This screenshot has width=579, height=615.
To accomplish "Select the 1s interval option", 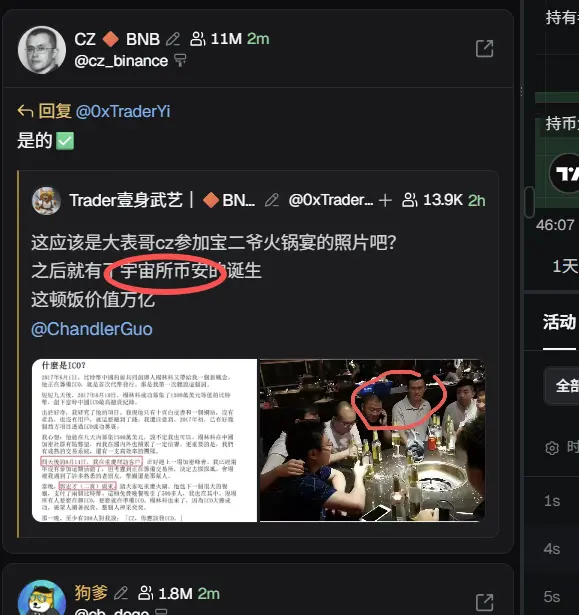I will point(552,501).
